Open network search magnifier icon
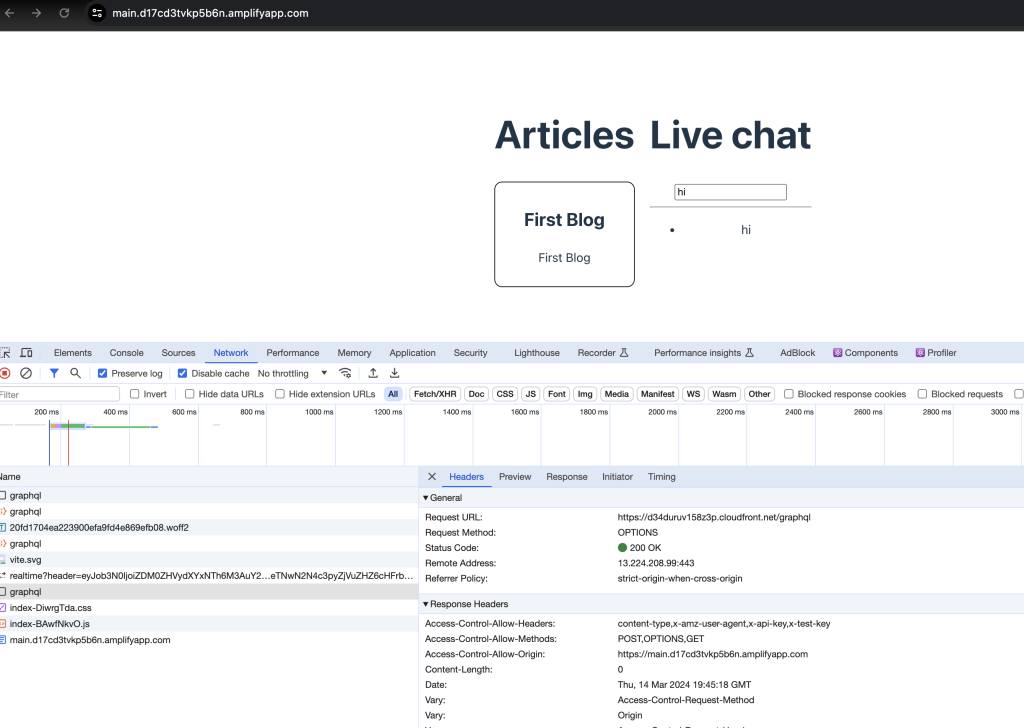 [x=76, y=373]
